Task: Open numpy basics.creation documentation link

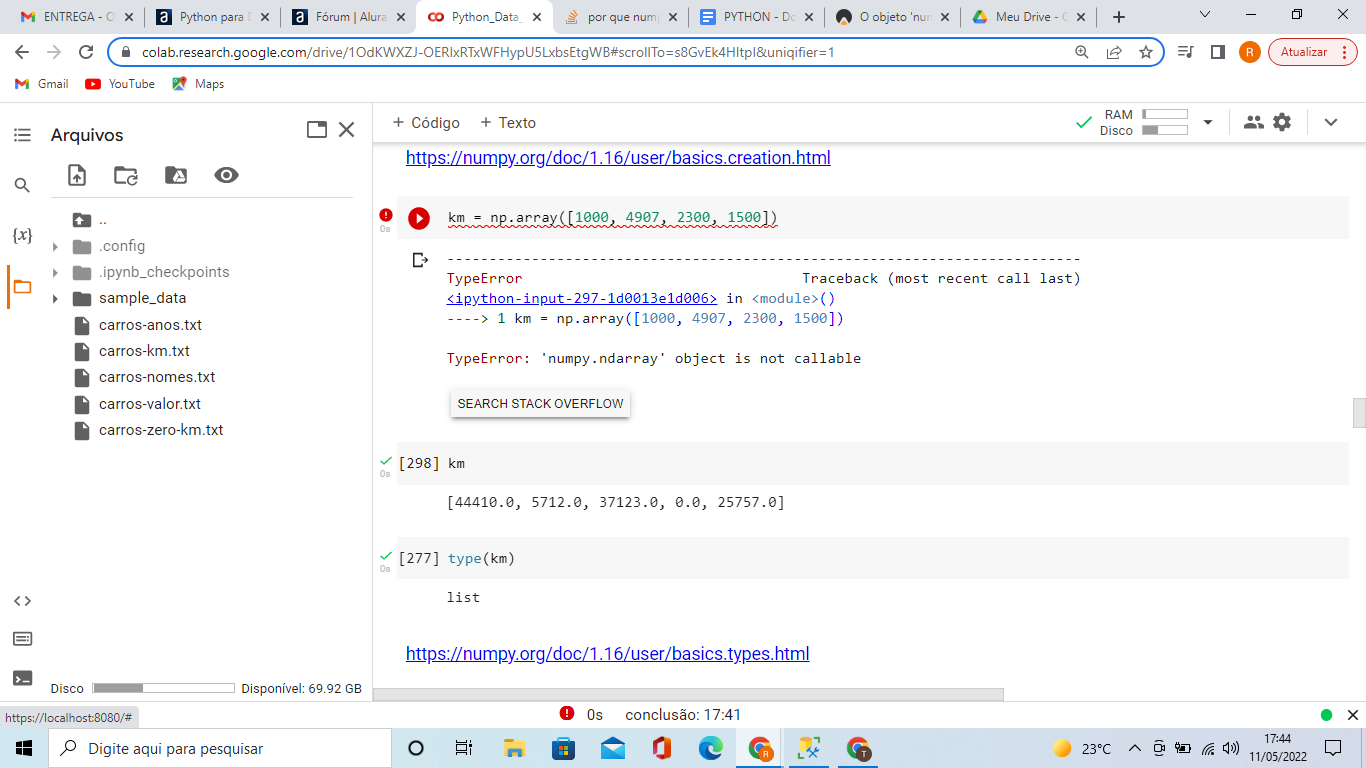Action: [x=618, y=158]
